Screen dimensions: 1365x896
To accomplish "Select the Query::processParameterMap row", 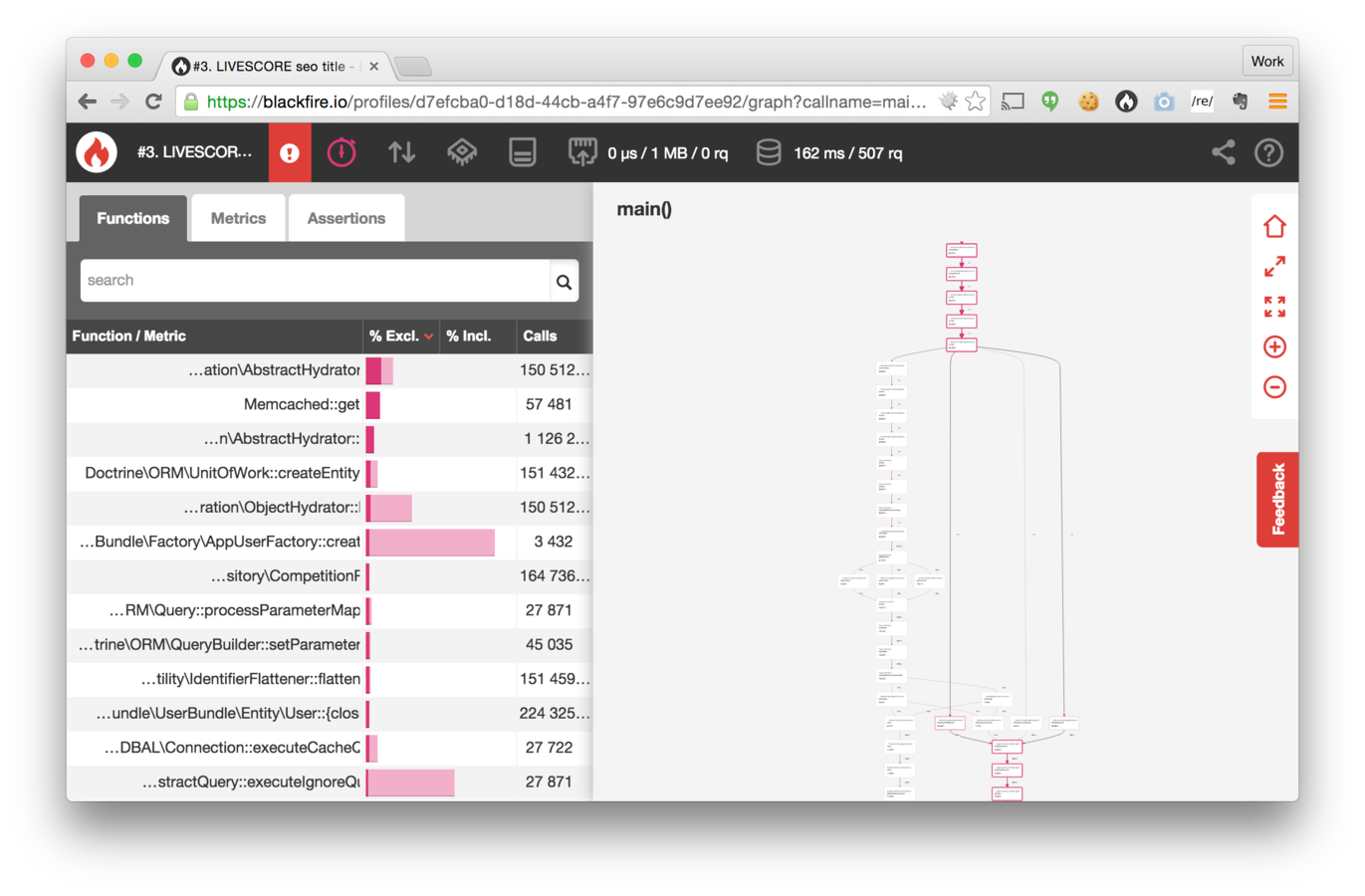I will click(x=330, y=611).
